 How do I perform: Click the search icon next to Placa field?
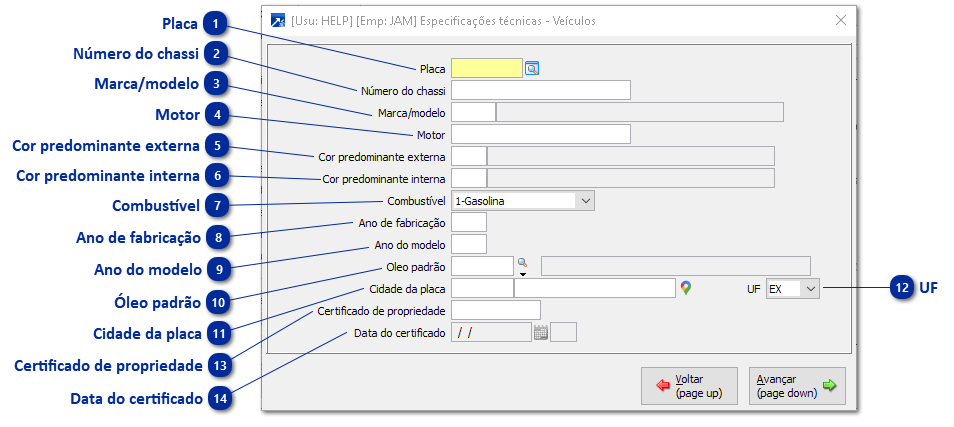tap(532, 69)
